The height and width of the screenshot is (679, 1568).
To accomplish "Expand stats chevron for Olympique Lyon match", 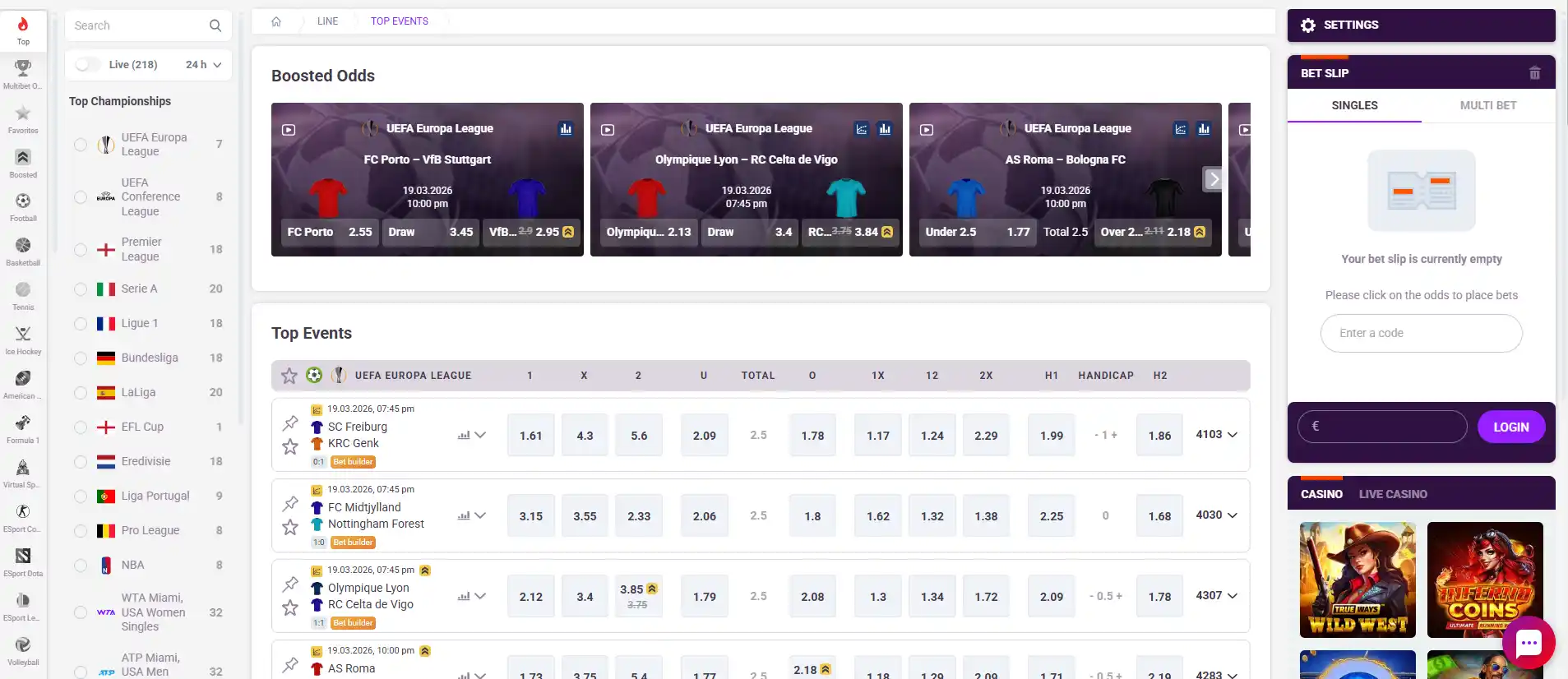I will click(x=480, y=596).
